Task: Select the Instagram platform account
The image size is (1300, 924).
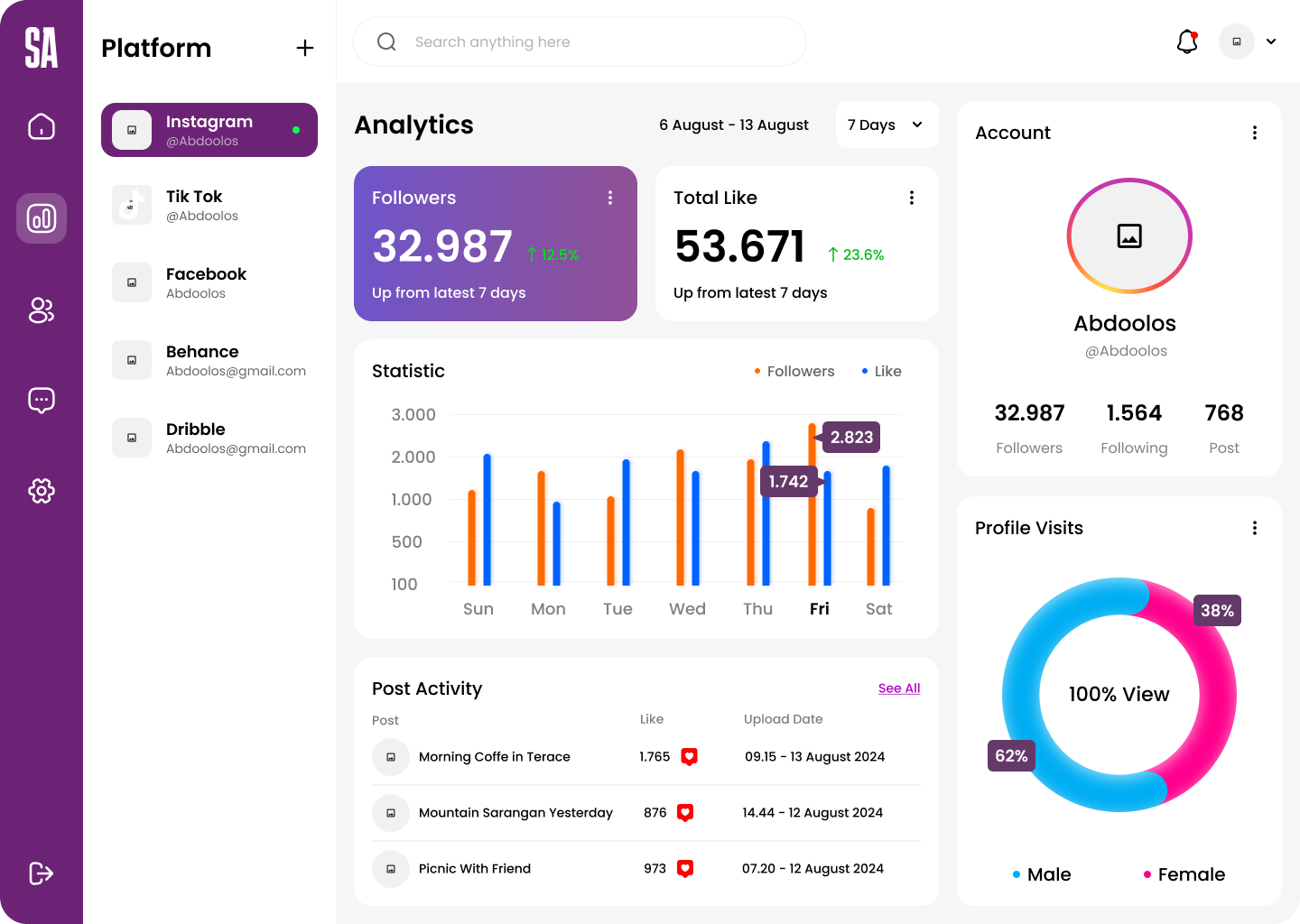Action: (x=209, y=130)
